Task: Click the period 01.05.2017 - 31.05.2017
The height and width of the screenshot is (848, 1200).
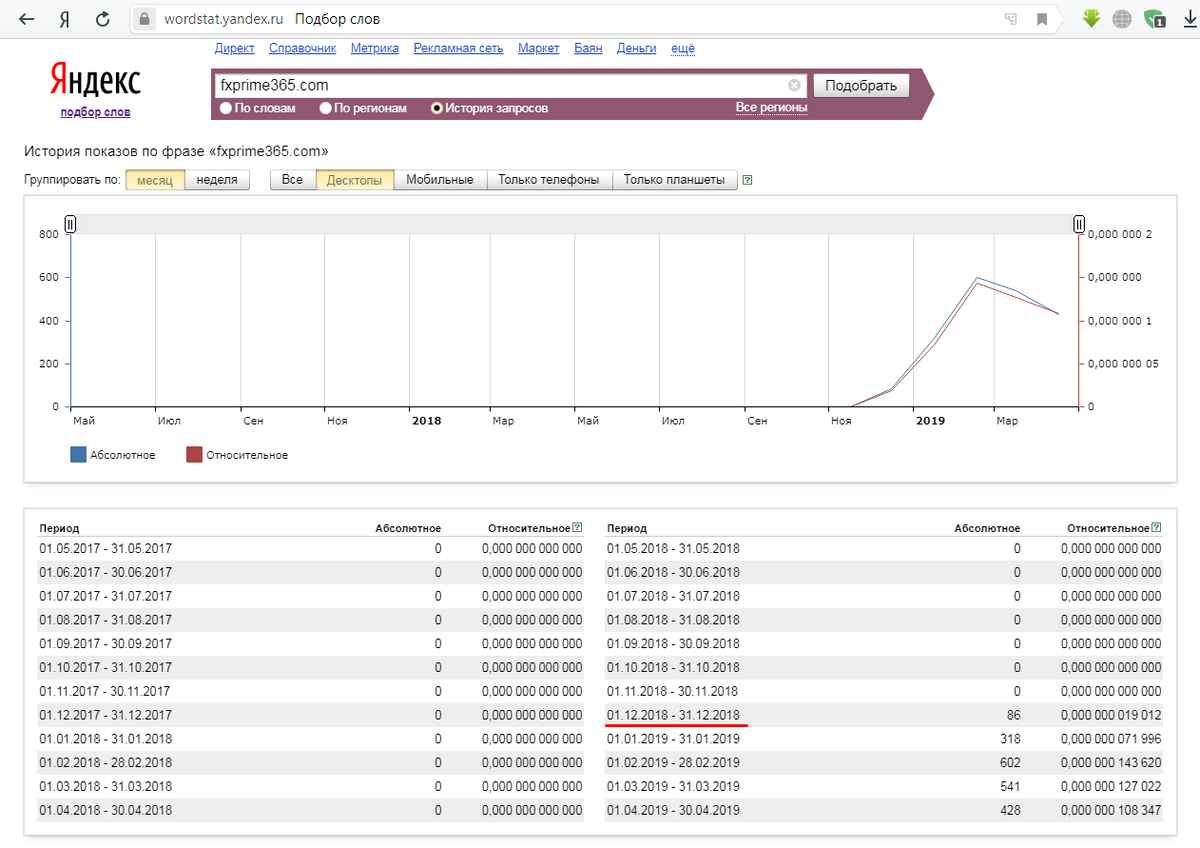Action: [105, 548]
